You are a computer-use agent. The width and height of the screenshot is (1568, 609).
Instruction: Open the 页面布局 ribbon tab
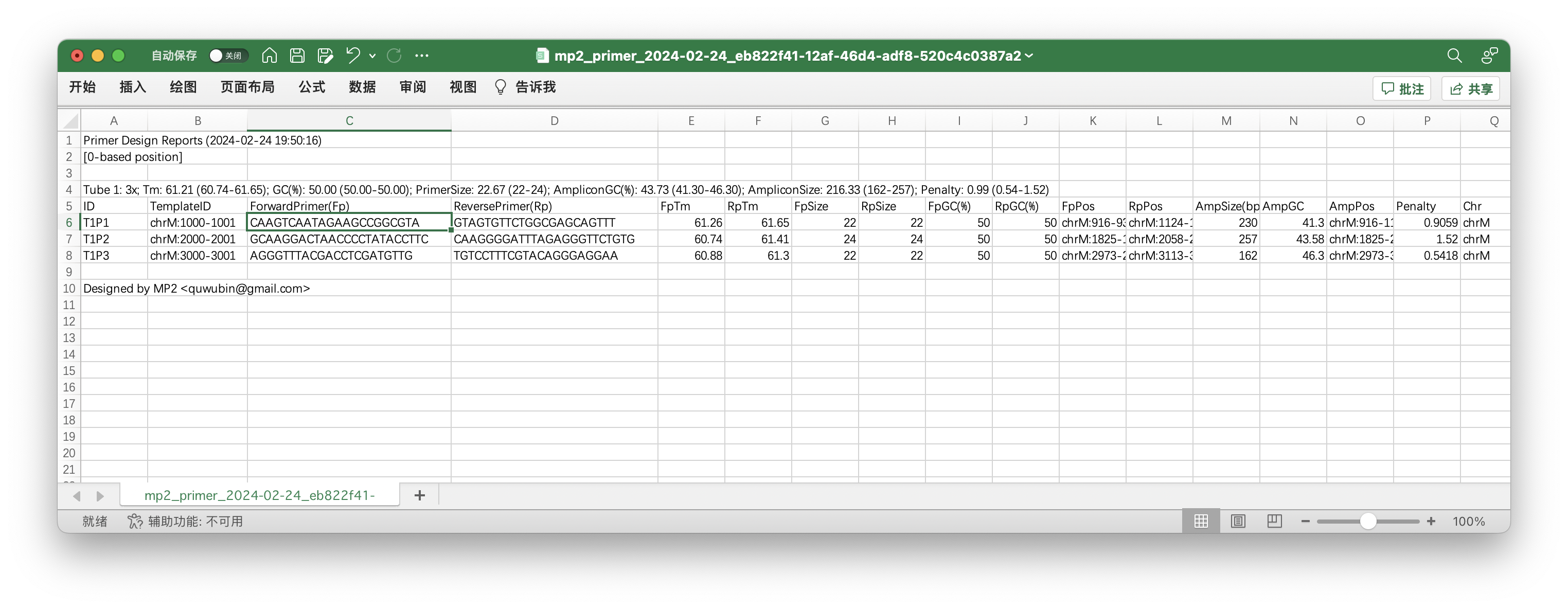(247, 87)
